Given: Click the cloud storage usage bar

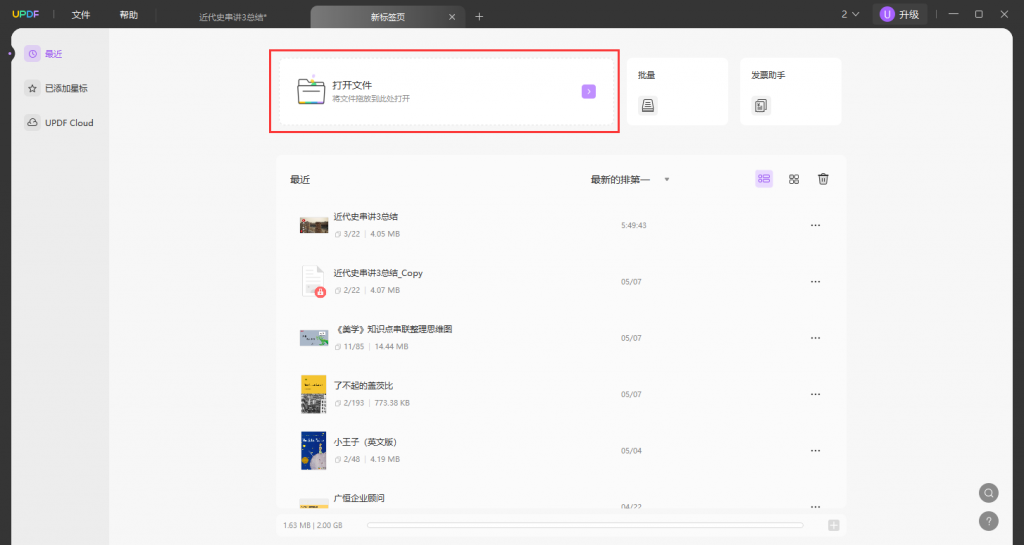Looking at the screenshot, I should pyautogui.click(x=584, y=525).
